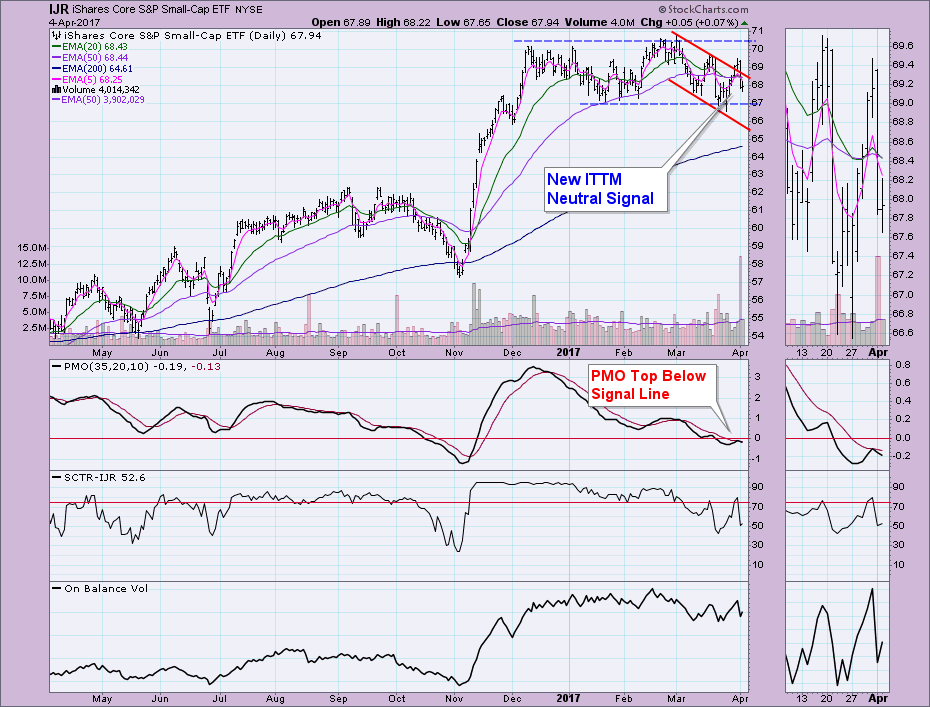Click the green up-arrow change icon

click(x=744, y=23)
